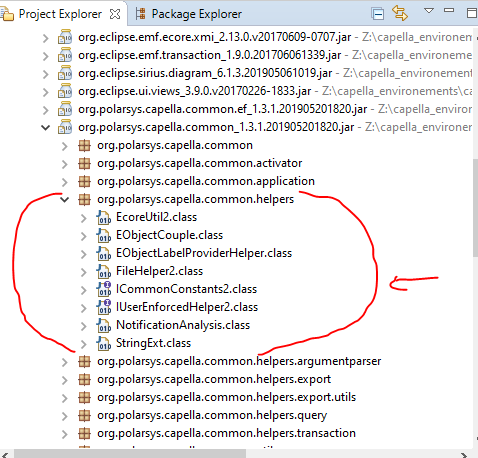This screenshot has width=478, height=458.
Task: Click jar icon of org.polarsys.capella.common.ef
Action: tap(65, 109)
